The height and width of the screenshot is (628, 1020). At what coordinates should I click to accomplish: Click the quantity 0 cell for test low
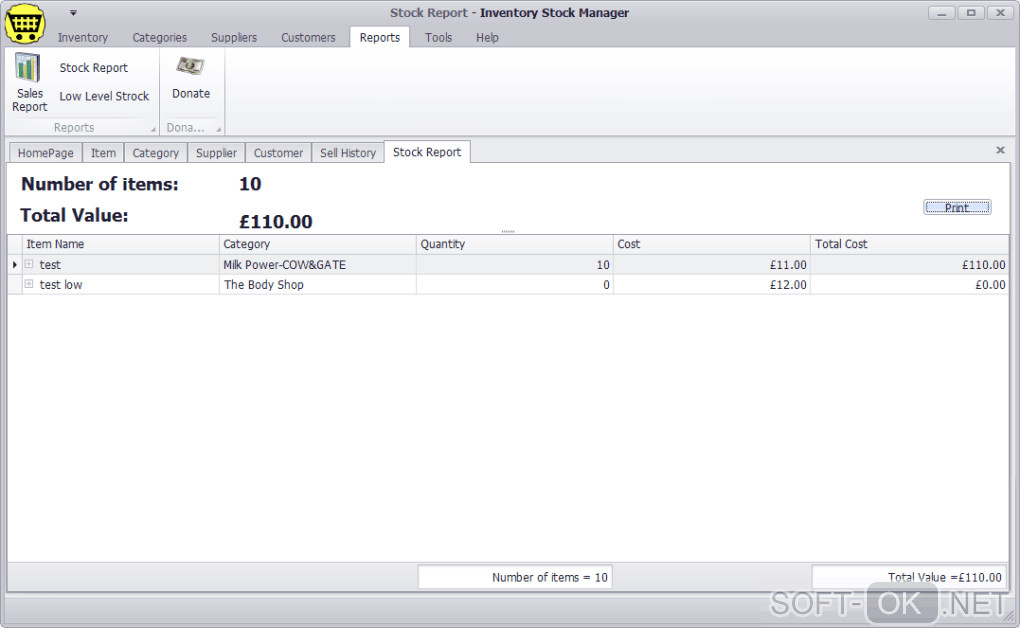[x=515, y=284]
